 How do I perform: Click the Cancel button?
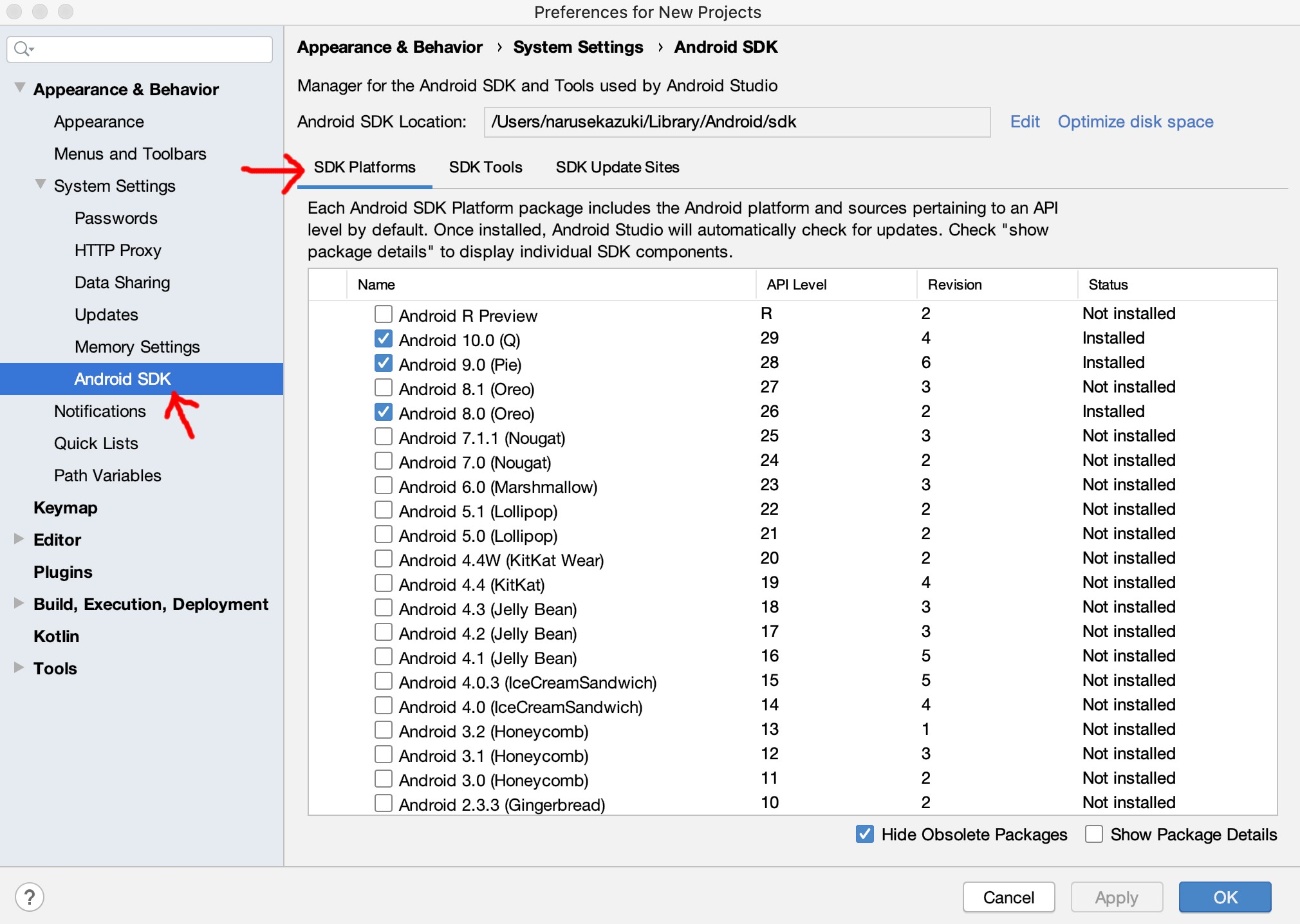click(x=1009, y=897)
